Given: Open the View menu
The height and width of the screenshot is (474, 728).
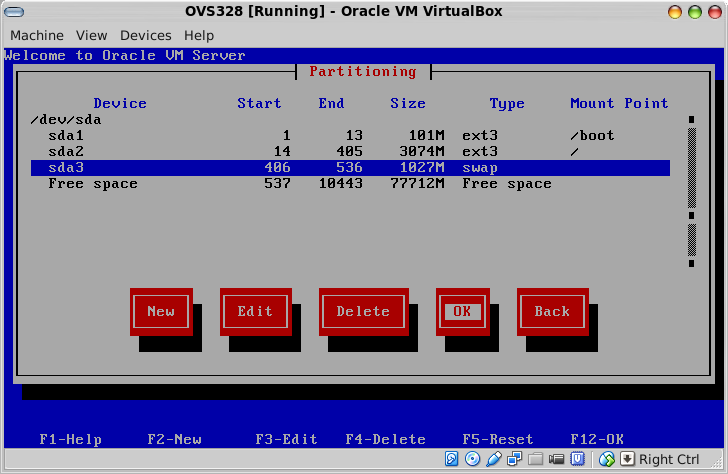Looking at the screenshot, I should point(91,35).
